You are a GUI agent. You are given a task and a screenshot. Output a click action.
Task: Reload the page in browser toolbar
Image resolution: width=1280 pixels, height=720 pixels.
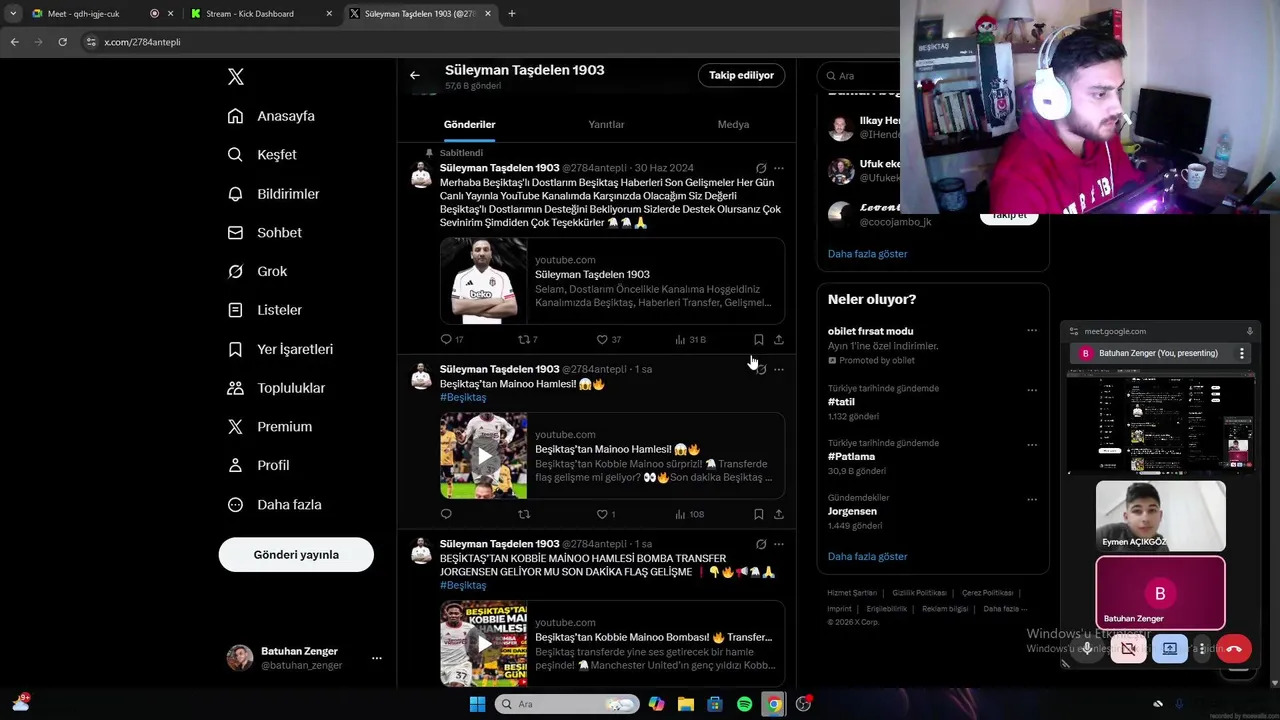click(x=62, y=42)
